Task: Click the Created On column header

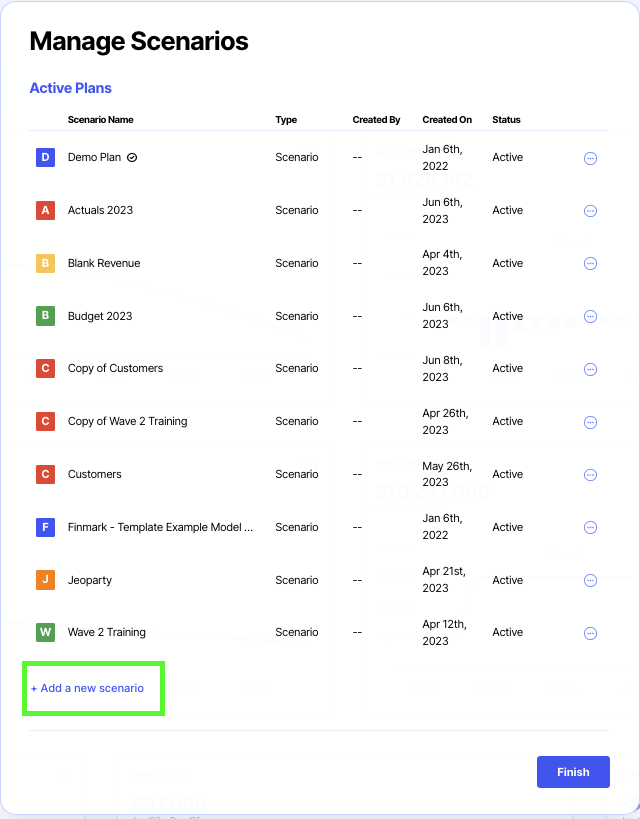Action: pyautogui.click(x=447, y=120)
